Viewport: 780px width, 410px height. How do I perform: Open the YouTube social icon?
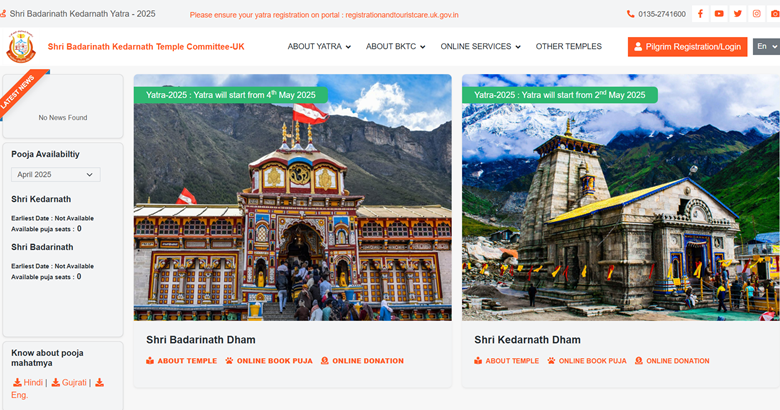pos(719,14)
